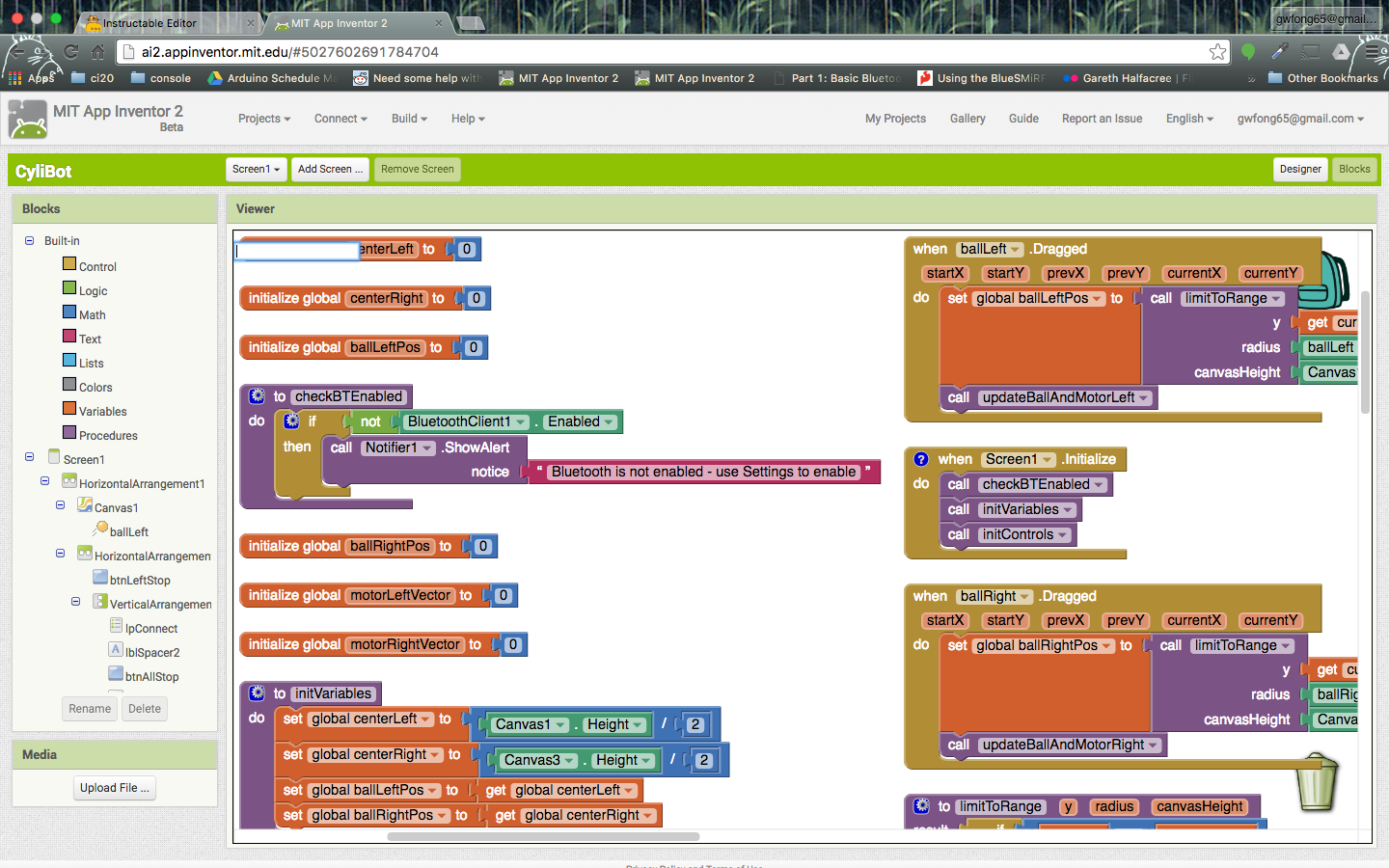Open the Gallery link
1389x868 pixels.
pyautogui.click(x=967, y=119)
